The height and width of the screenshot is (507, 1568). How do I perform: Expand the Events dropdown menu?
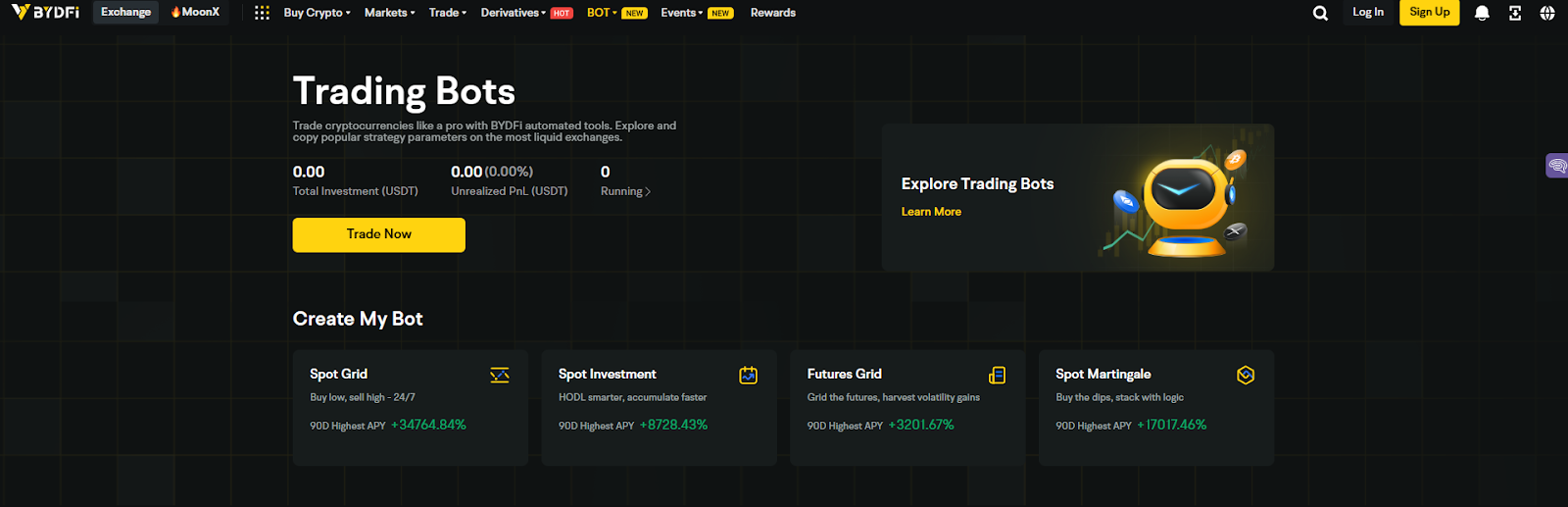(682, 13)
